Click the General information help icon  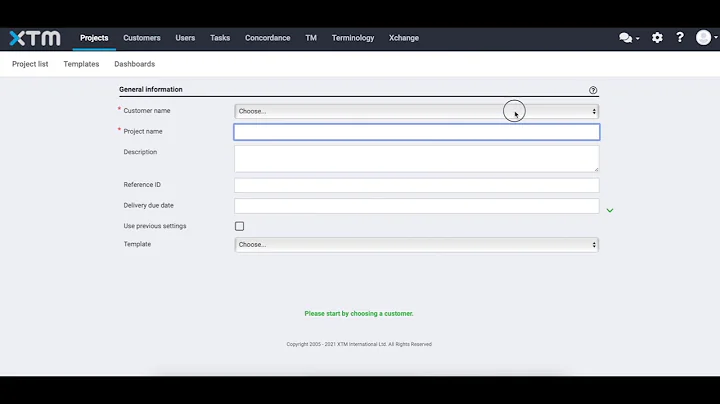coord(593,90)
